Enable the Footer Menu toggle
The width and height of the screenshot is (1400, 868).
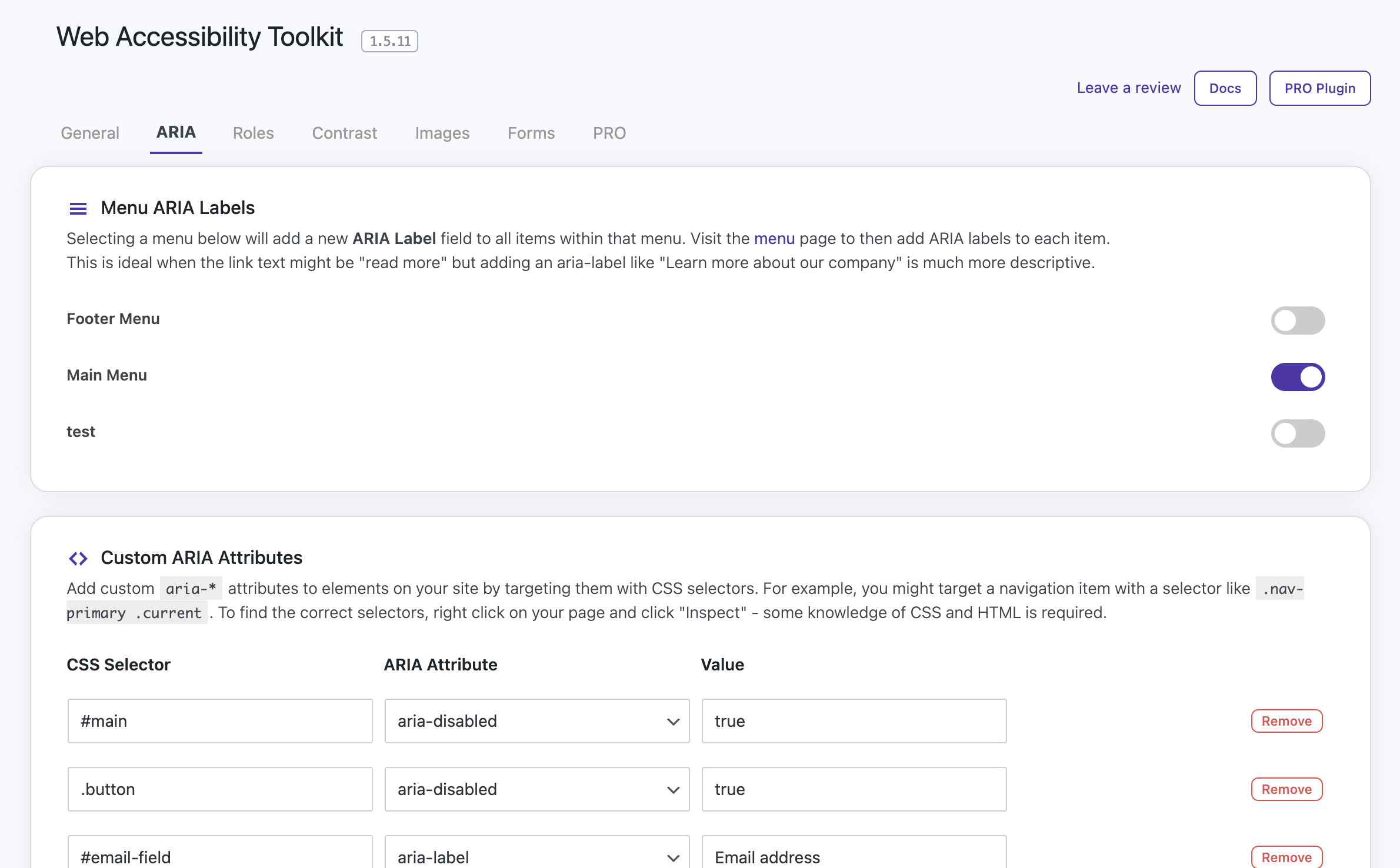tap(1297, 321)
